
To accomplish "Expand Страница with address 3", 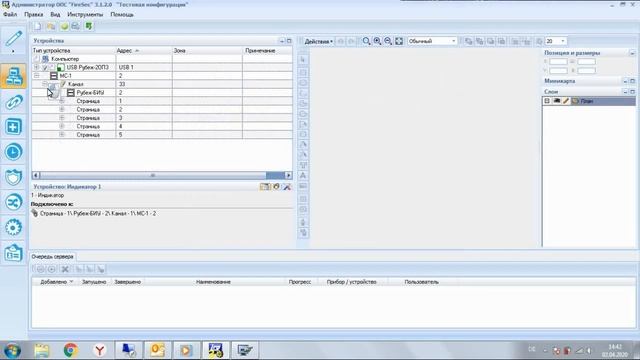I will point(62,118).
